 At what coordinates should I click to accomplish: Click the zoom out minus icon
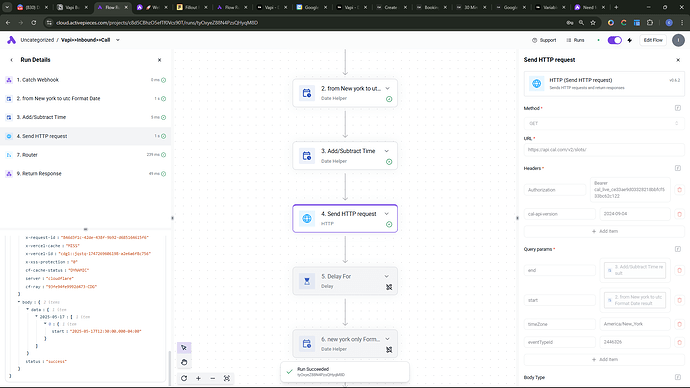[213, 378]
